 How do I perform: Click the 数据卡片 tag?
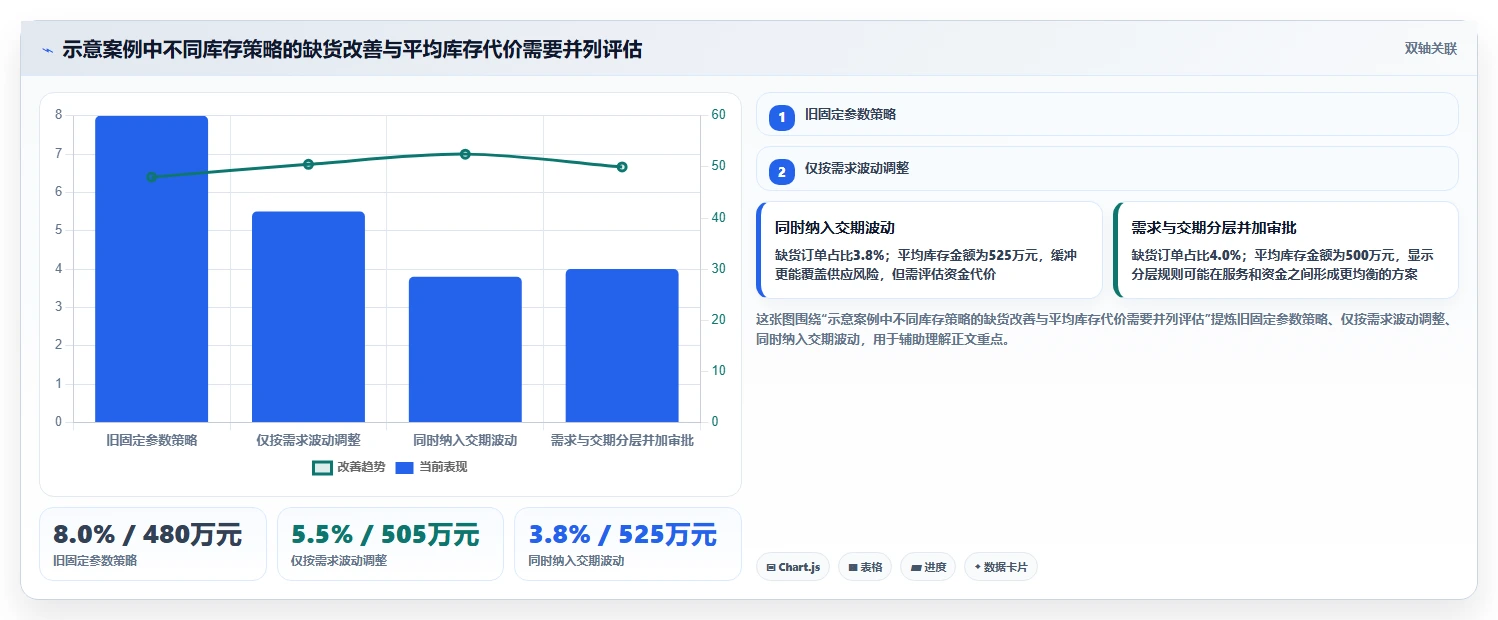pos(1001,567)
